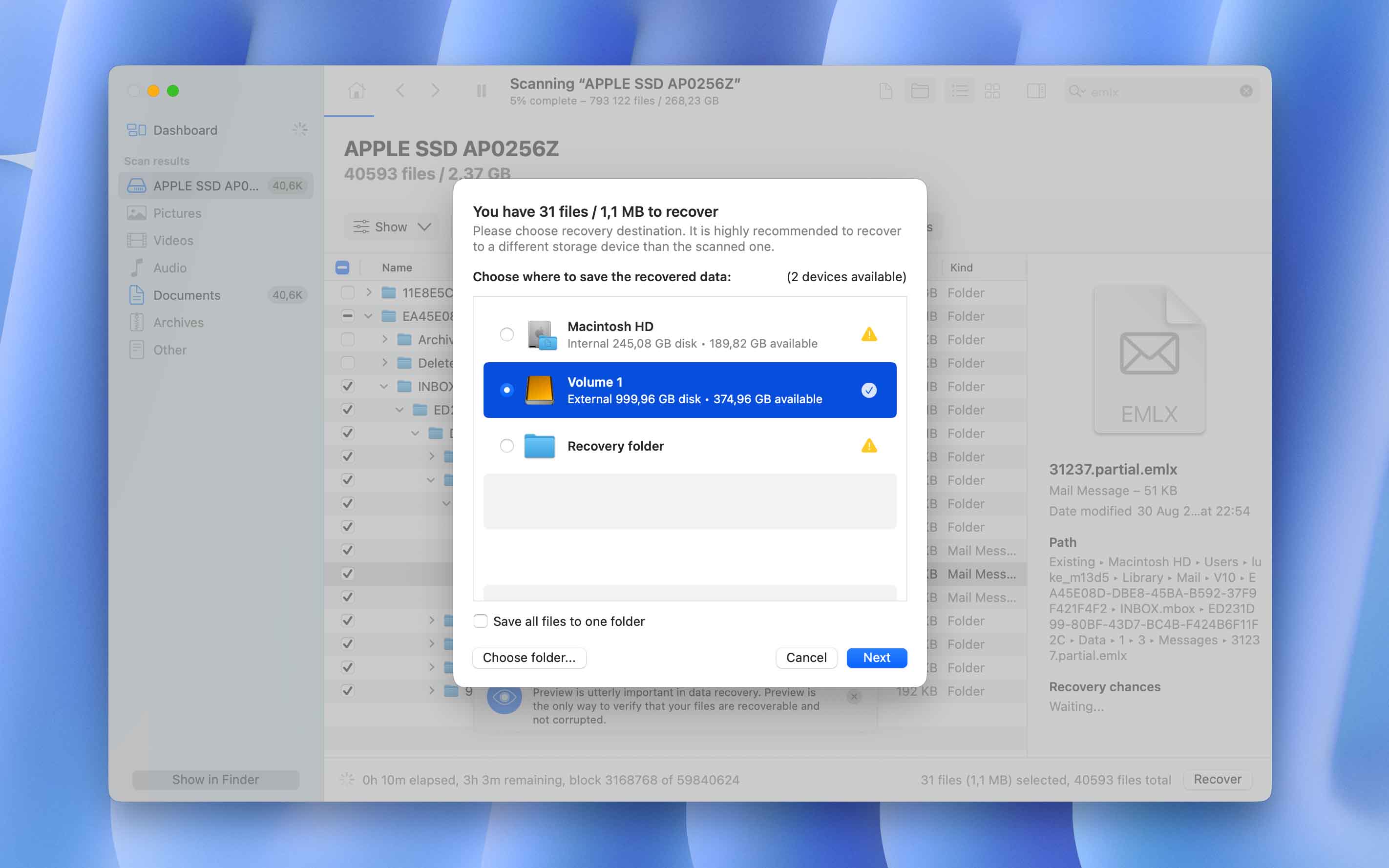This screenshot has height=868, width=1389.
Task: Pause the scan with the pause icon
Action: [x=481, y=91]
